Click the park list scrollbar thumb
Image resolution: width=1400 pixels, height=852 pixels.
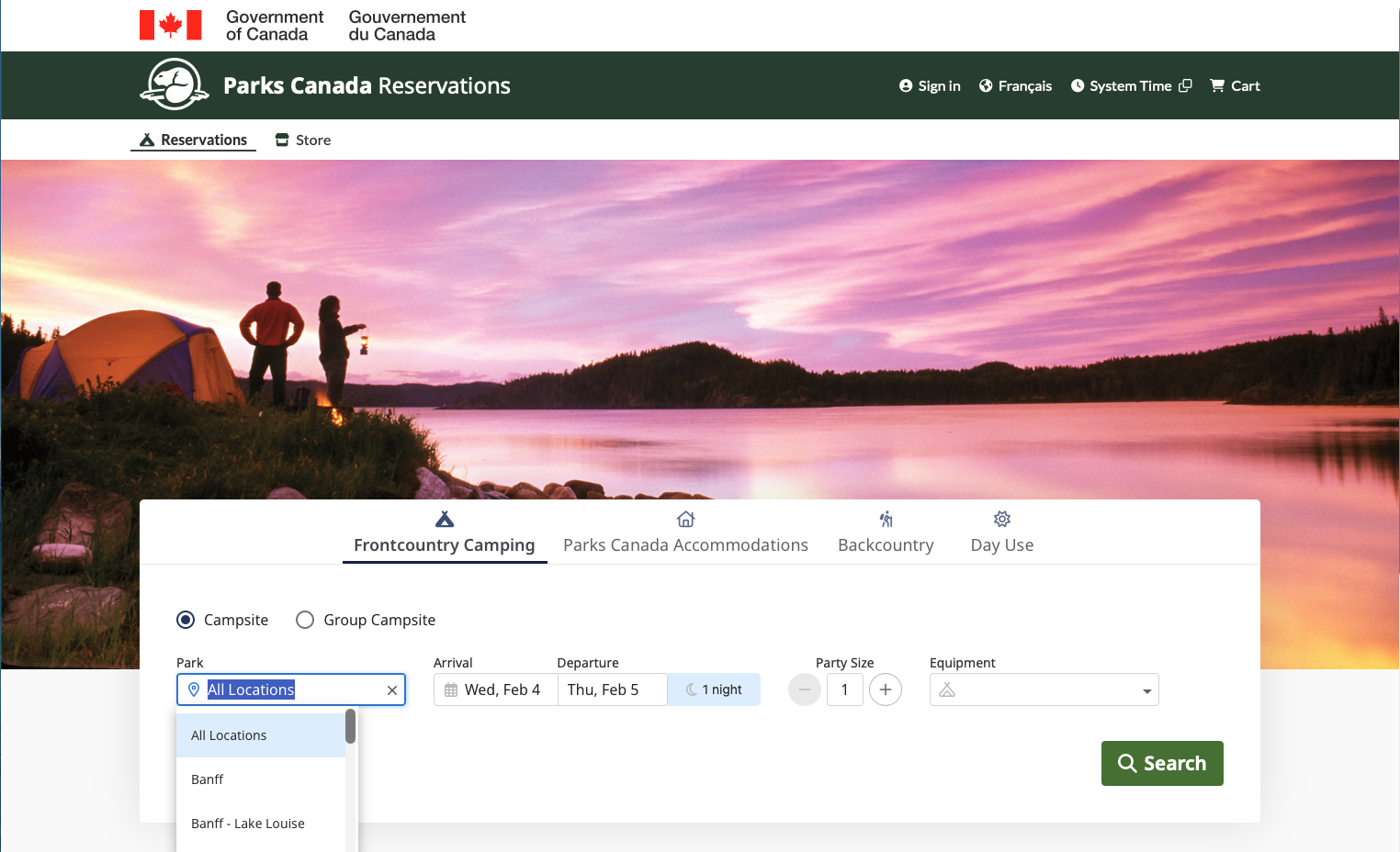[350, 726]
